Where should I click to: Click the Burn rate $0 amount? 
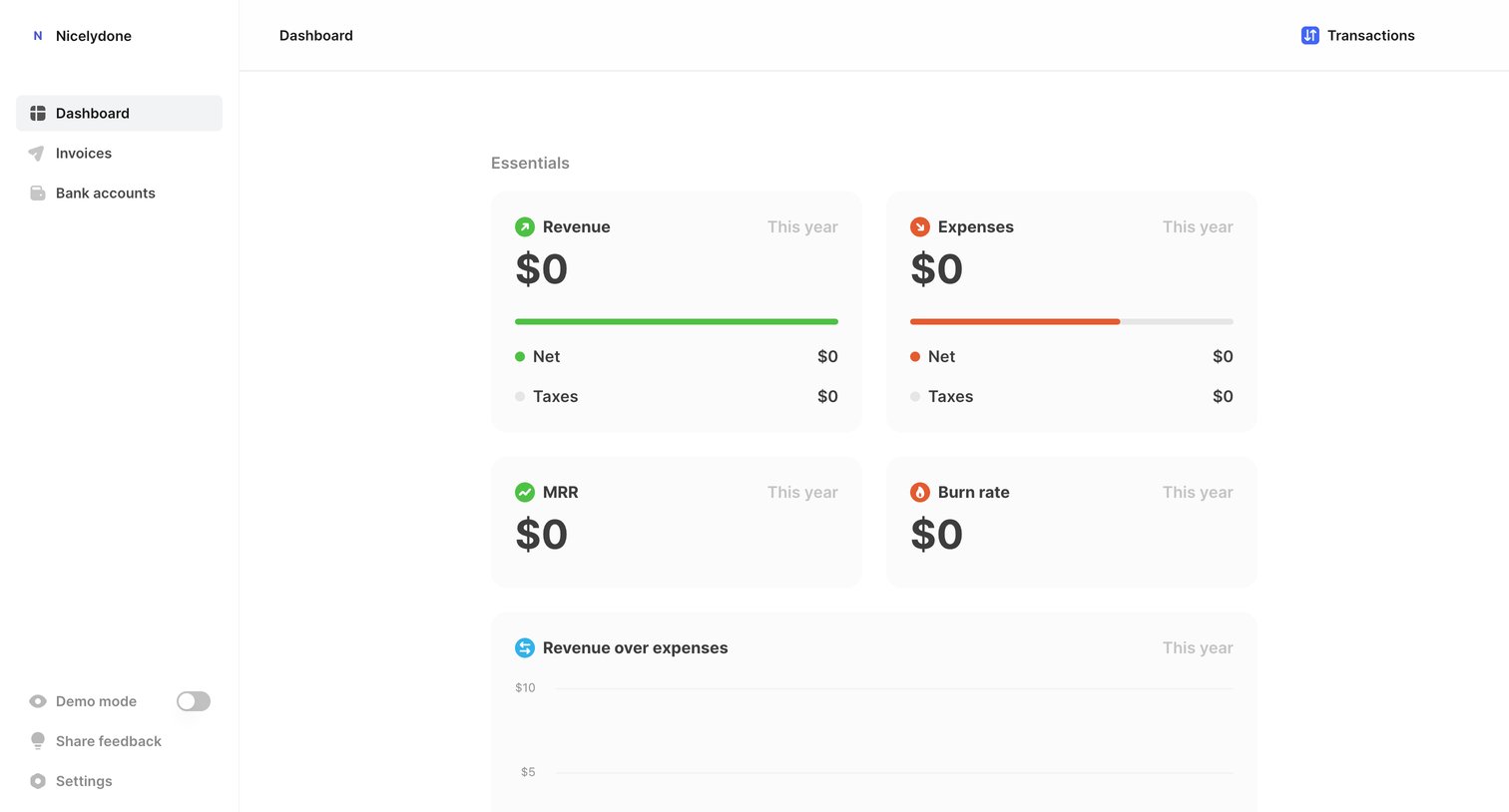[937, 535]
